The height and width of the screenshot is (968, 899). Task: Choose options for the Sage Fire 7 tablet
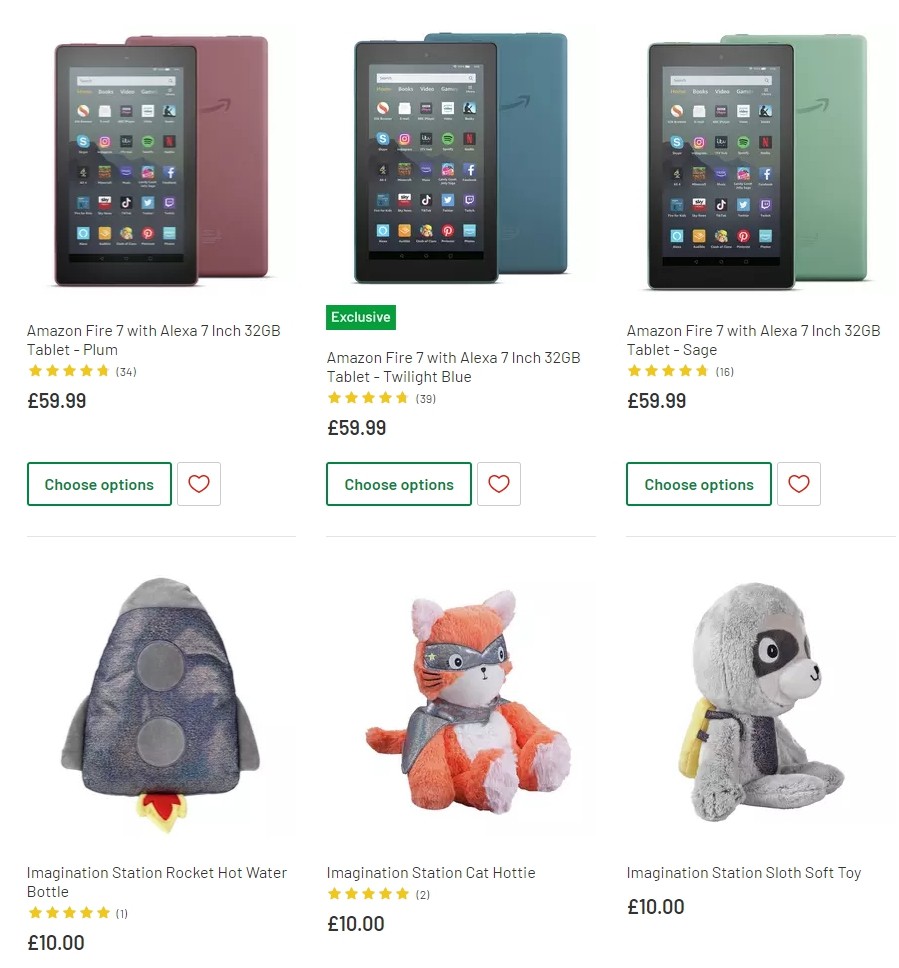tap(698, 484)
